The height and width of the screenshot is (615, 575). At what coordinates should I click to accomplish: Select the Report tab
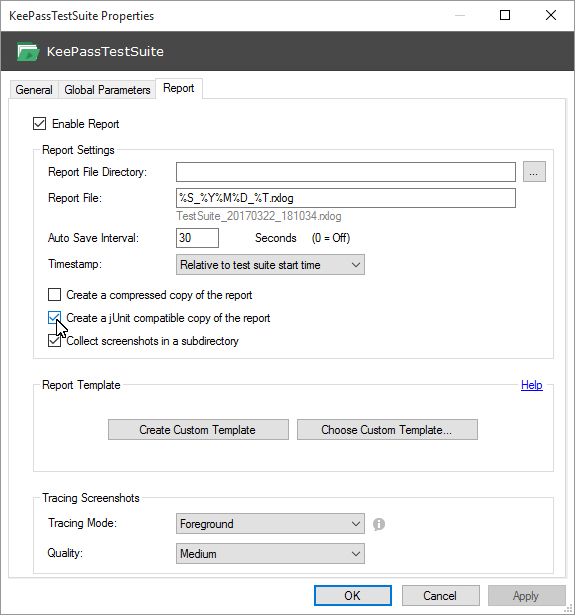point(179,88)
